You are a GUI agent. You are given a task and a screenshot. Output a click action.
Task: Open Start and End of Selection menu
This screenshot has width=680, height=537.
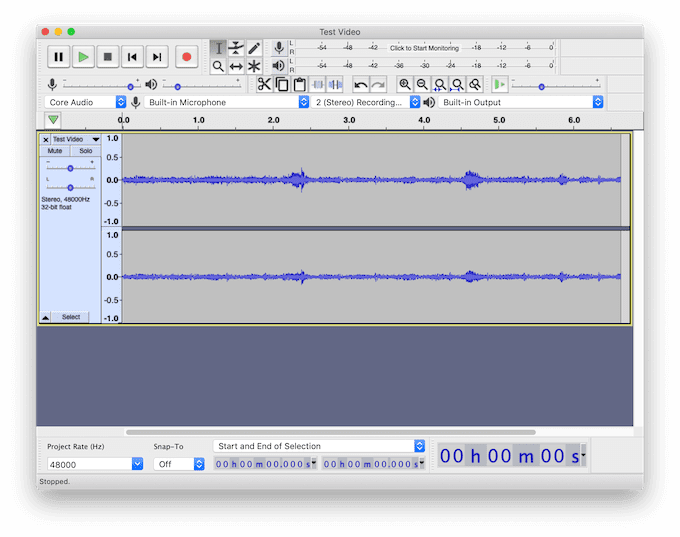[x=319, y=446]
